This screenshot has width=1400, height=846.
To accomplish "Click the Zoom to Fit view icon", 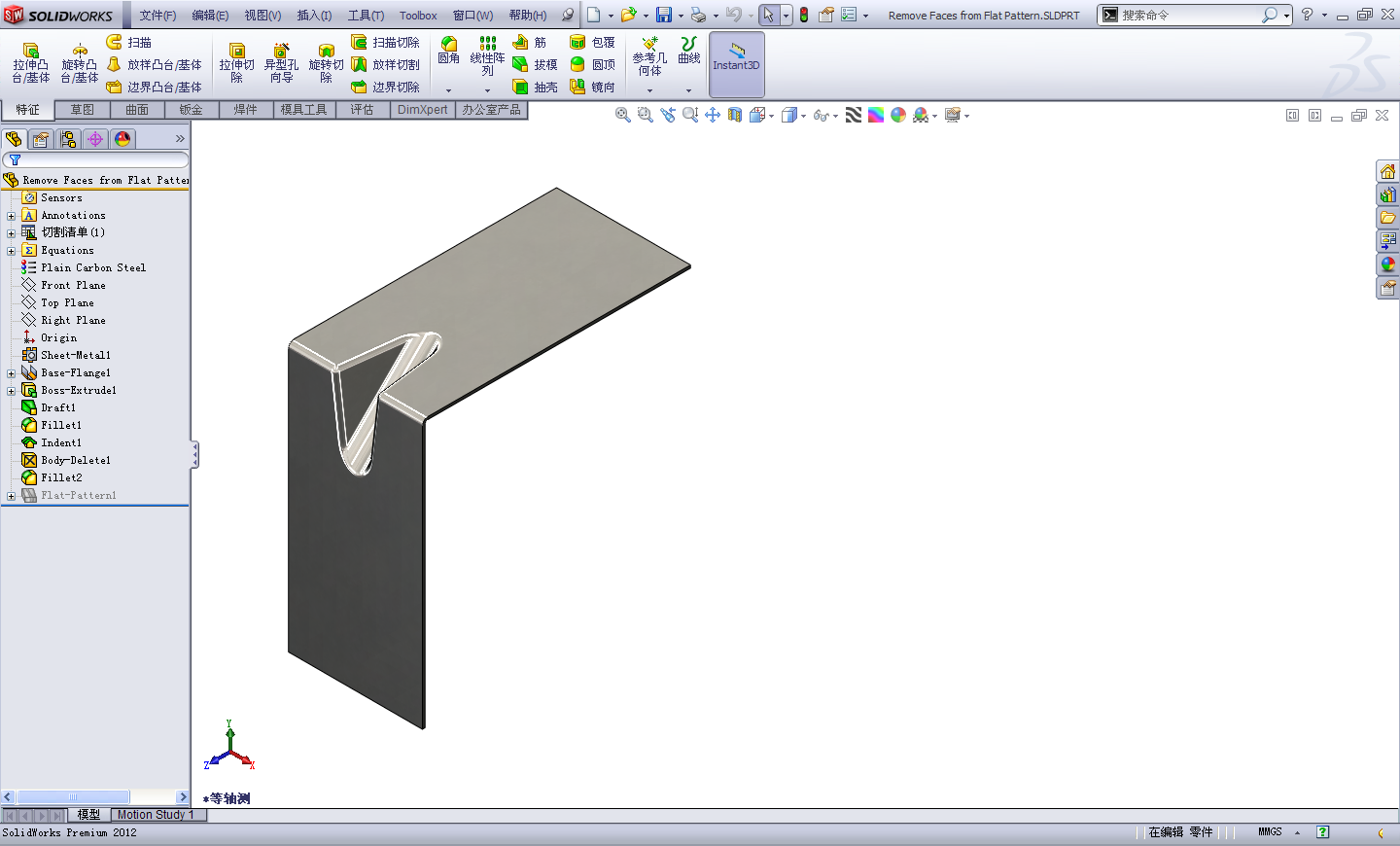I will [x=622, y=115].
